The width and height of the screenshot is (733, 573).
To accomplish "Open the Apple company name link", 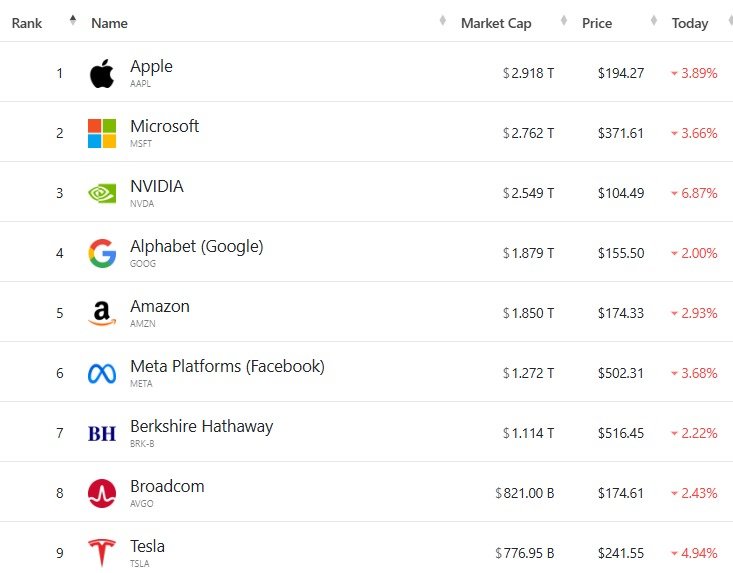I will (x=151, y=66).
